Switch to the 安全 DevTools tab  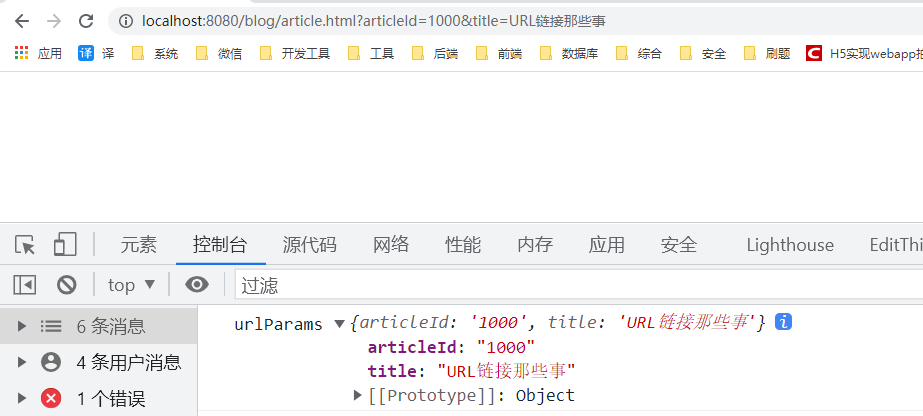click(x=679, y=244)
